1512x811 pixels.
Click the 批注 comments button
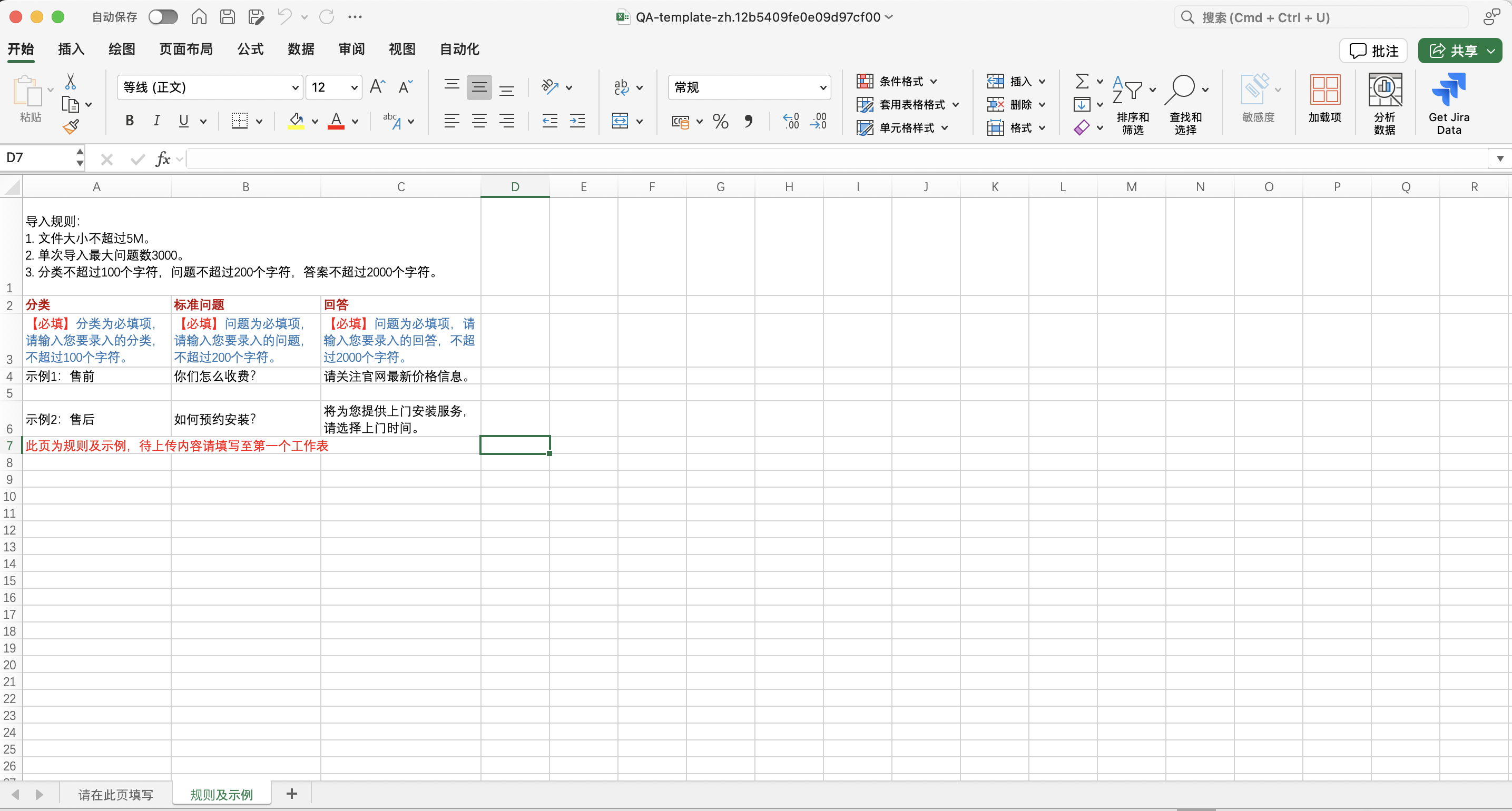1373,51
